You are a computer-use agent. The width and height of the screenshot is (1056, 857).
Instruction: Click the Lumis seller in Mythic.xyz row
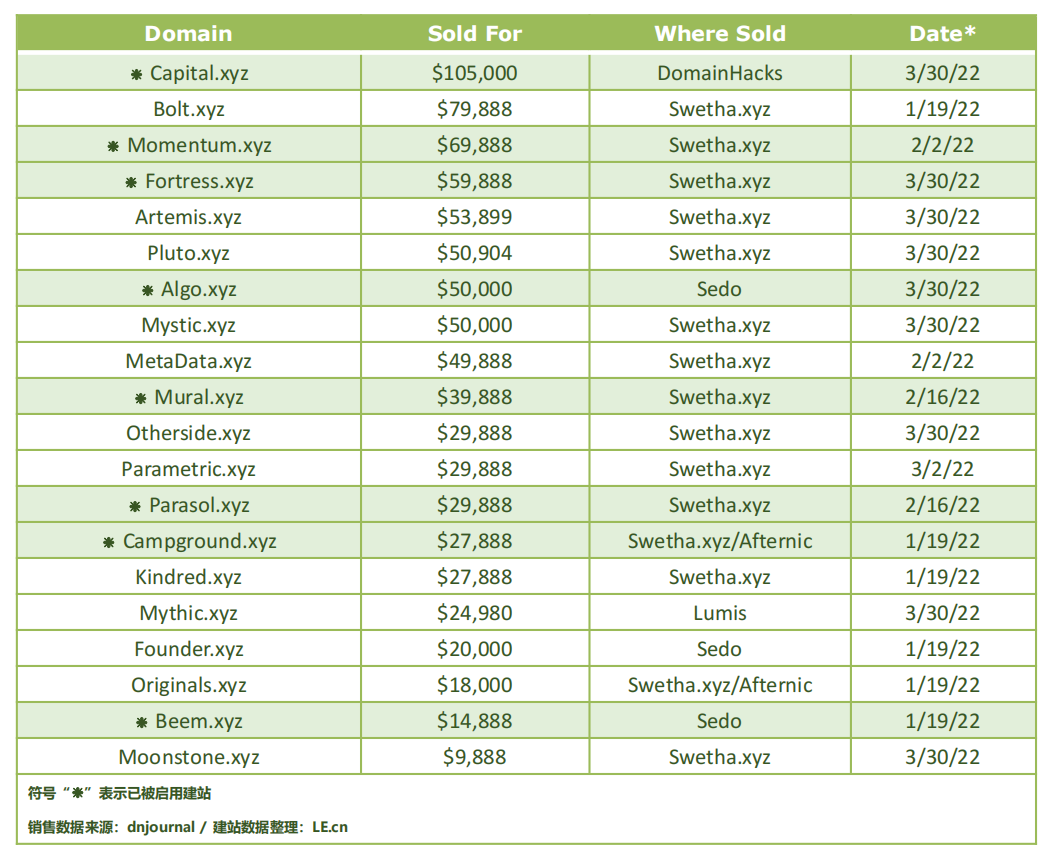(720, 613)
